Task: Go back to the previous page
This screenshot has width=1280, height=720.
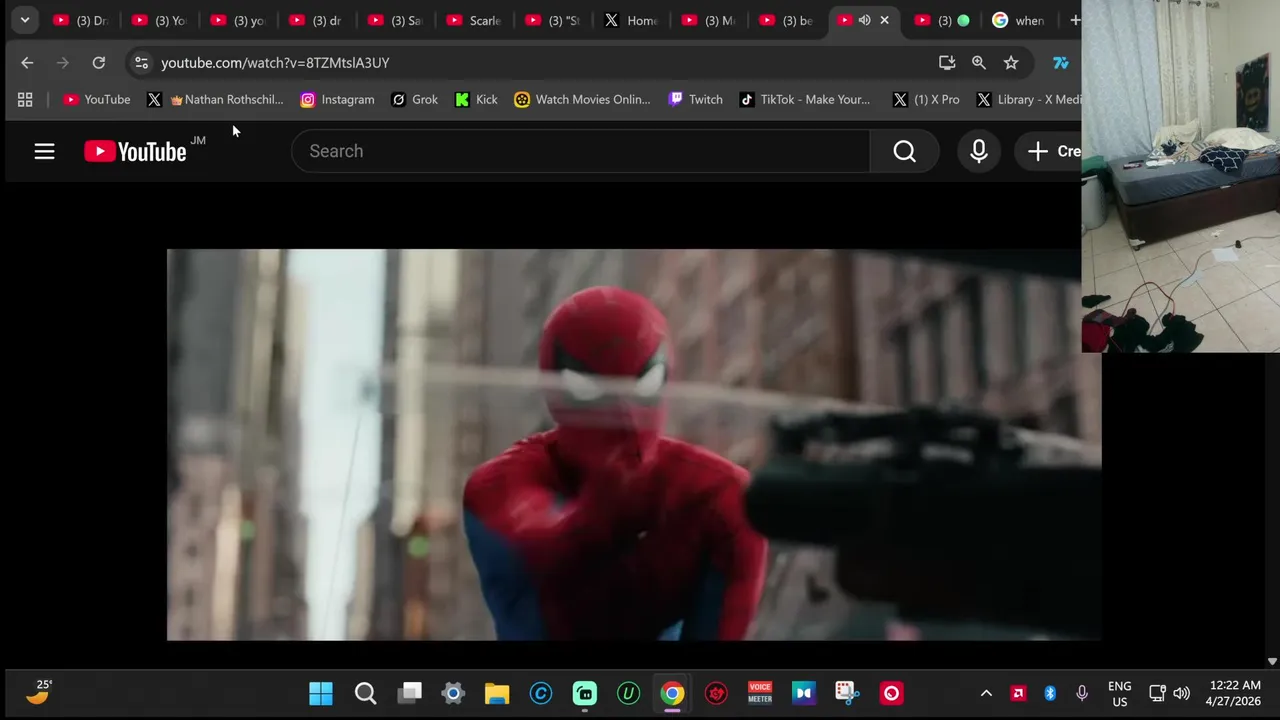Action: click(x=27, y=63)
